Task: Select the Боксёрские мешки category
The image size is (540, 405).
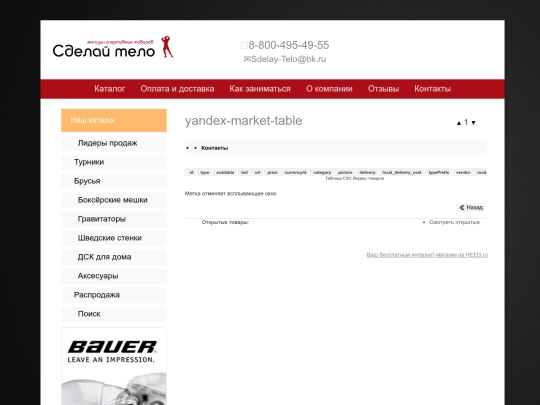Action: pos(114,200)
